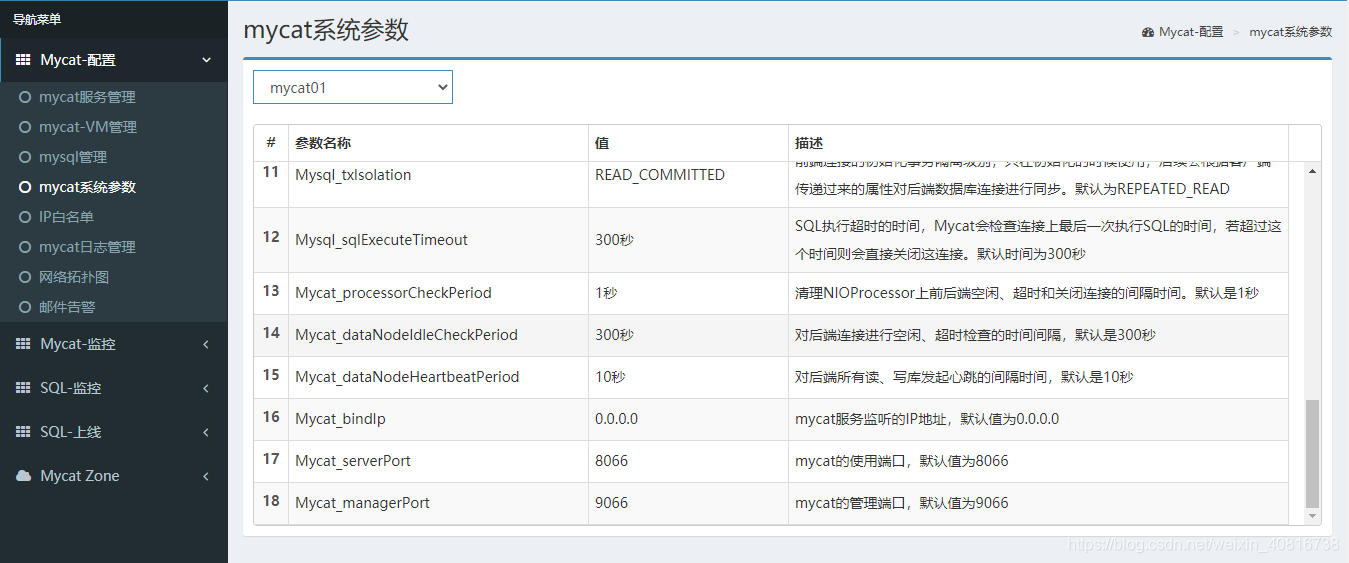Collapse the Mycat-配置 menu chevron
Image resolution: width=1349 pixels, height=563 pixels.
pyautogui.click(x=207, y=60)
